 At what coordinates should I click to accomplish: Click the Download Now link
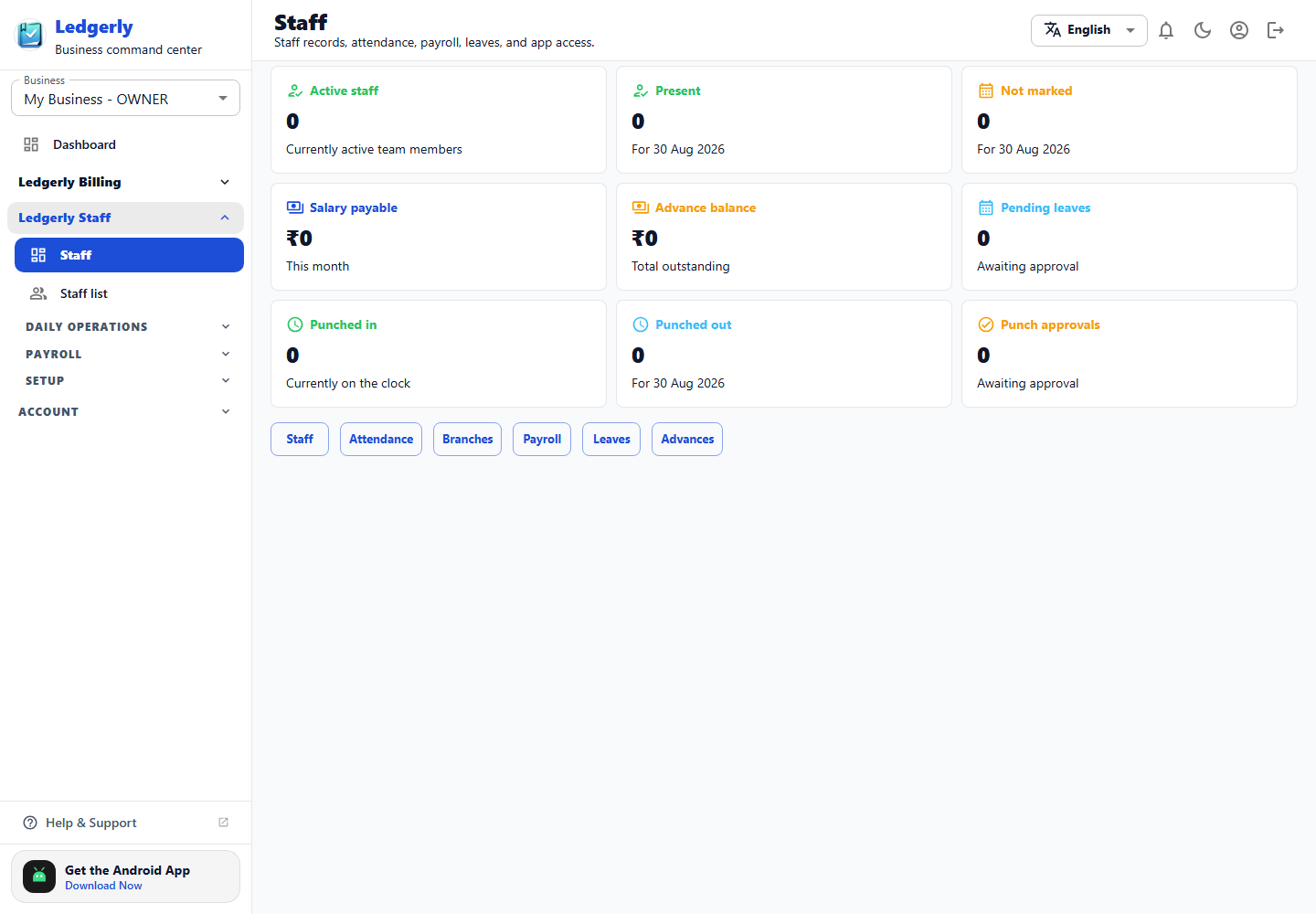click(x=103, y=886)
